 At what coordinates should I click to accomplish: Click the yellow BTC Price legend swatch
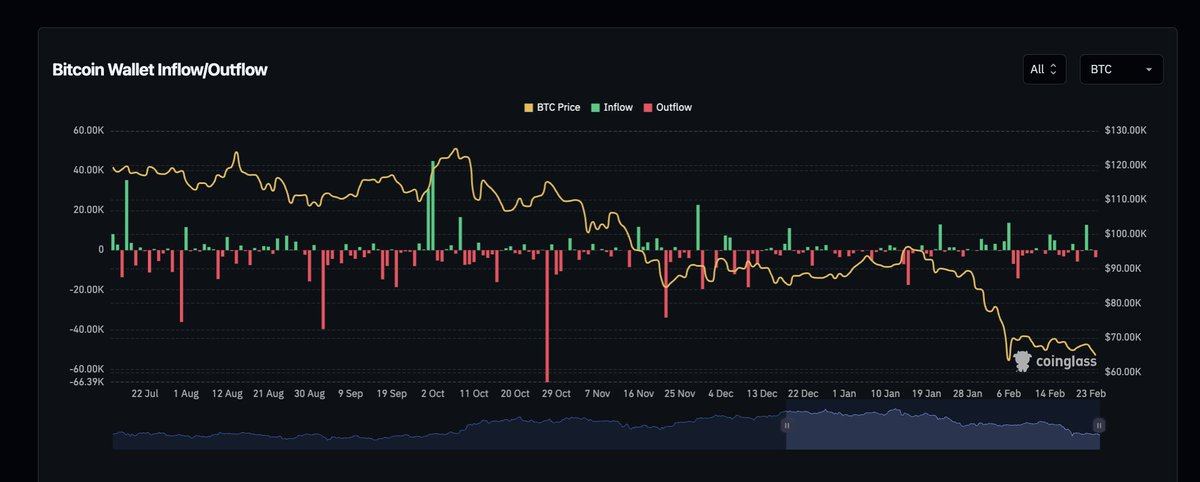pos(529,107)
